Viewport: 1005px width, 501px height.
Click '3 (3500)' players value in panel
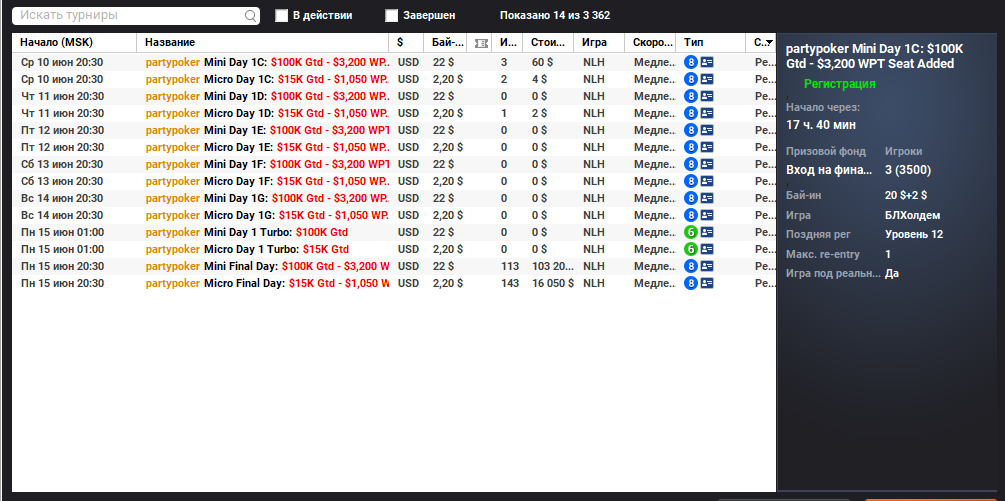tap(908, 170)
